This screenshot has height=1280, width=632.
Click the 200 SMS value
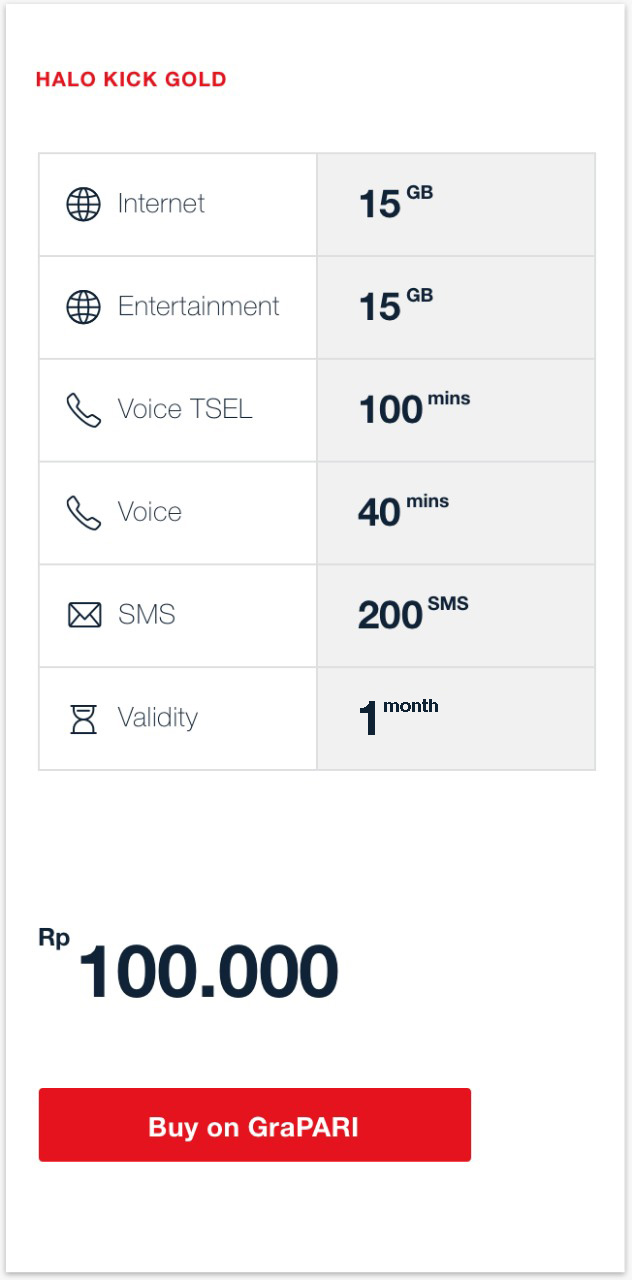click(412, 614)
